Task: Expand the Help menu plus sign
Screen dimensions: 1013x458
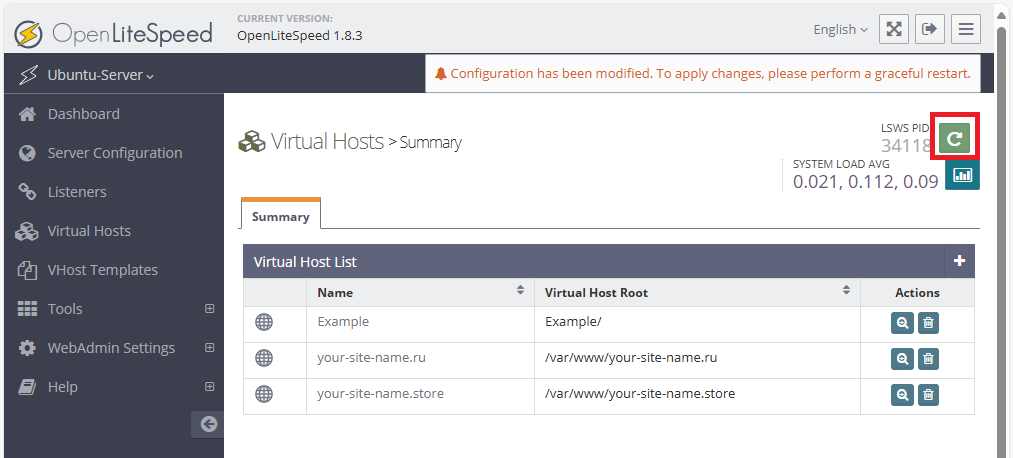Action: tap(209, 387)
